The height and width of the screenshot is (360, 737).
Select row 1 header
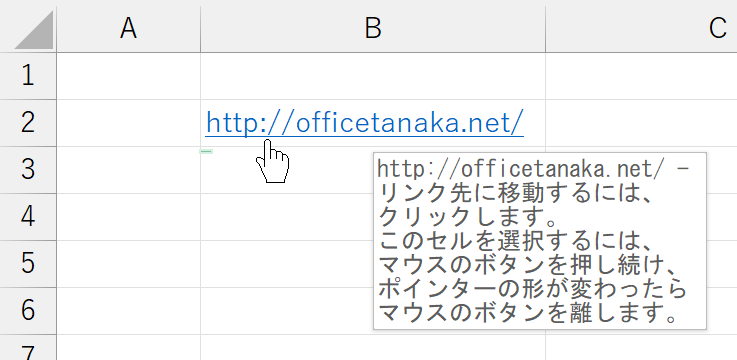28,76
